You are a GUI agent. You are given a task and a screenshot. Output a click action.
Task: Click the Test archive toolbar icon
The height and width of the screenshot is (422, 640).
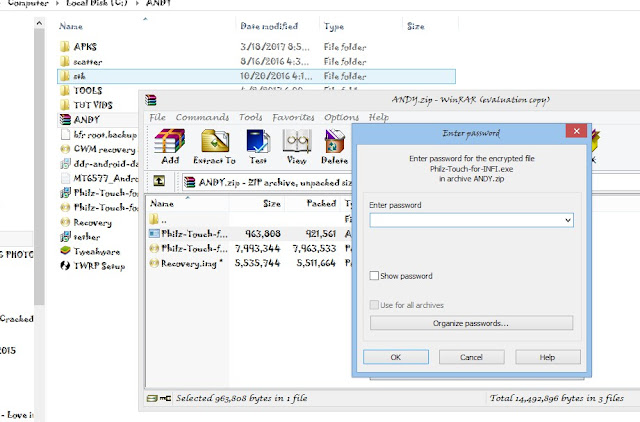click(258, 146)
